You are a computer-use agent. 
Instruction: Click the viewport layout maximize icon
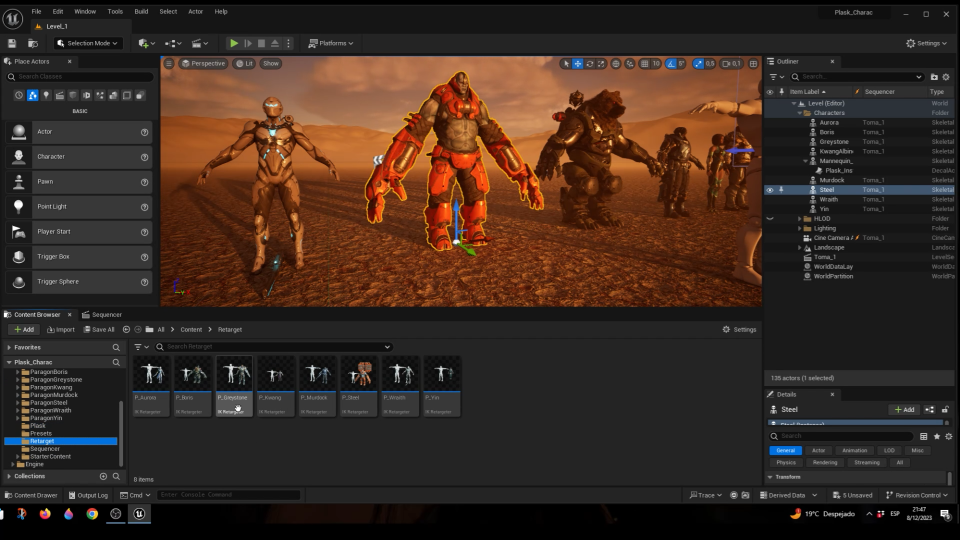(754, 64)
